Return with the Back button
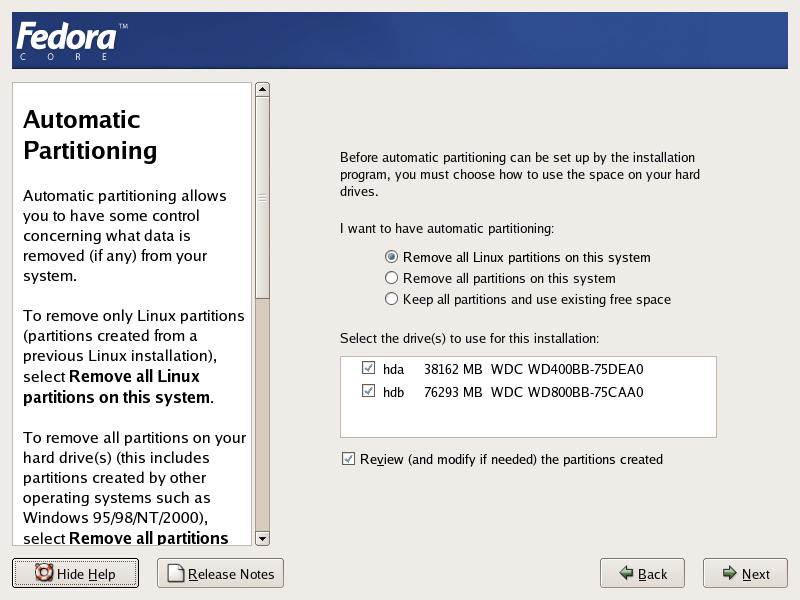The image size is (800, 600). point(642,573)
